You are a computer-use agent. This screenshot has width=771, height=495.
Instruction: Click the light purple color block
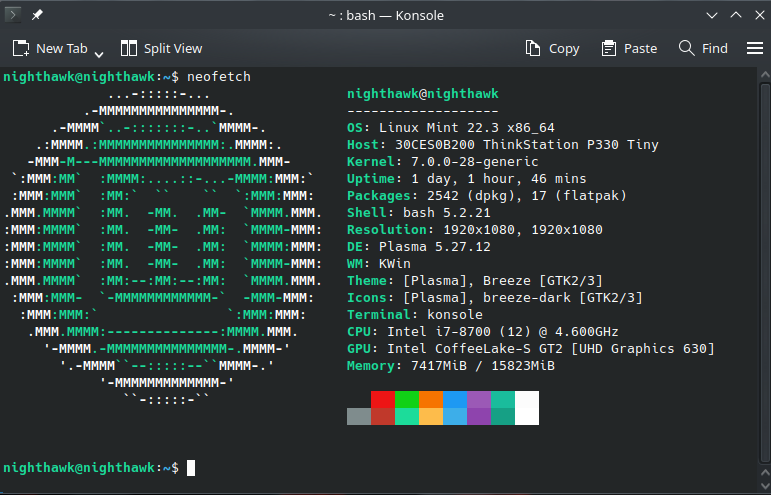(479, 399)
